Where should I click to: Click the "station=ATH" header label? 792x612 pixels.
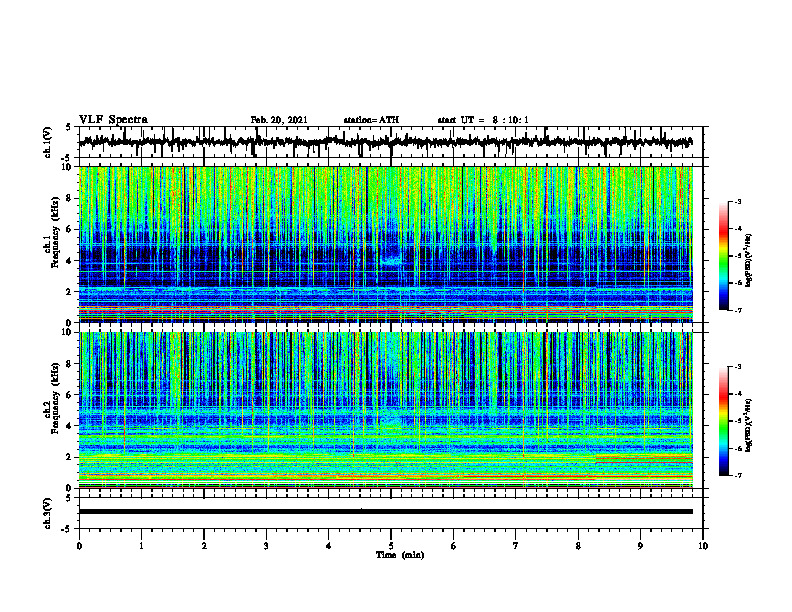(371, 120)
